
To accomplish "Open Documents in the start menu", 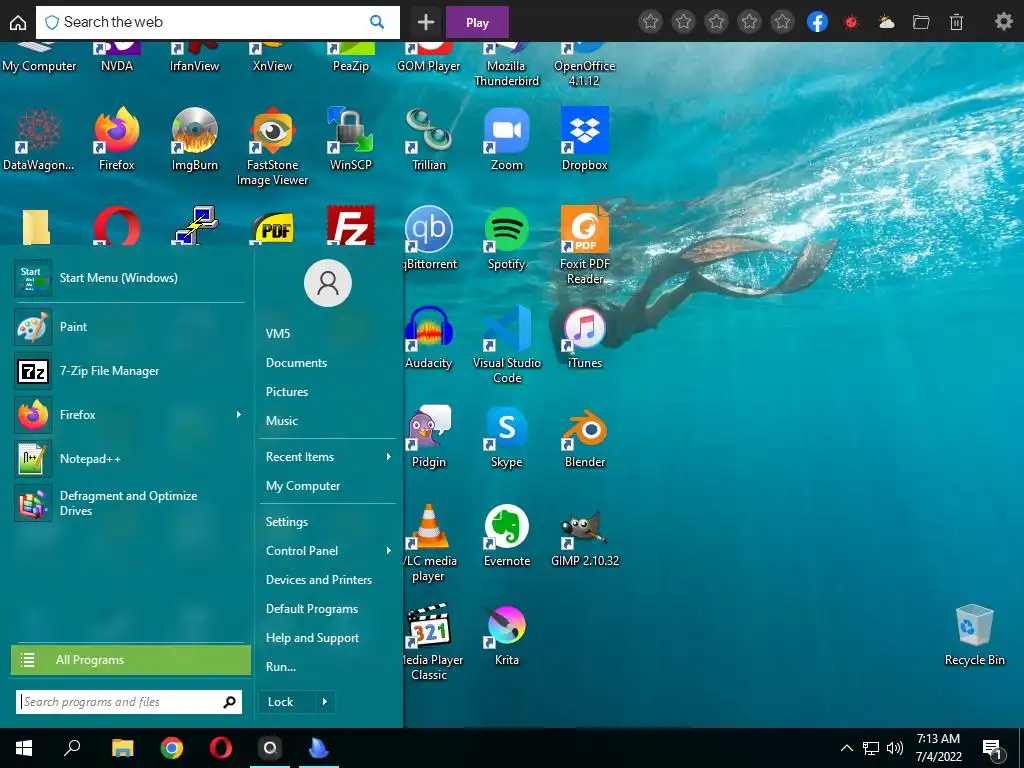I will pos(296,362).
